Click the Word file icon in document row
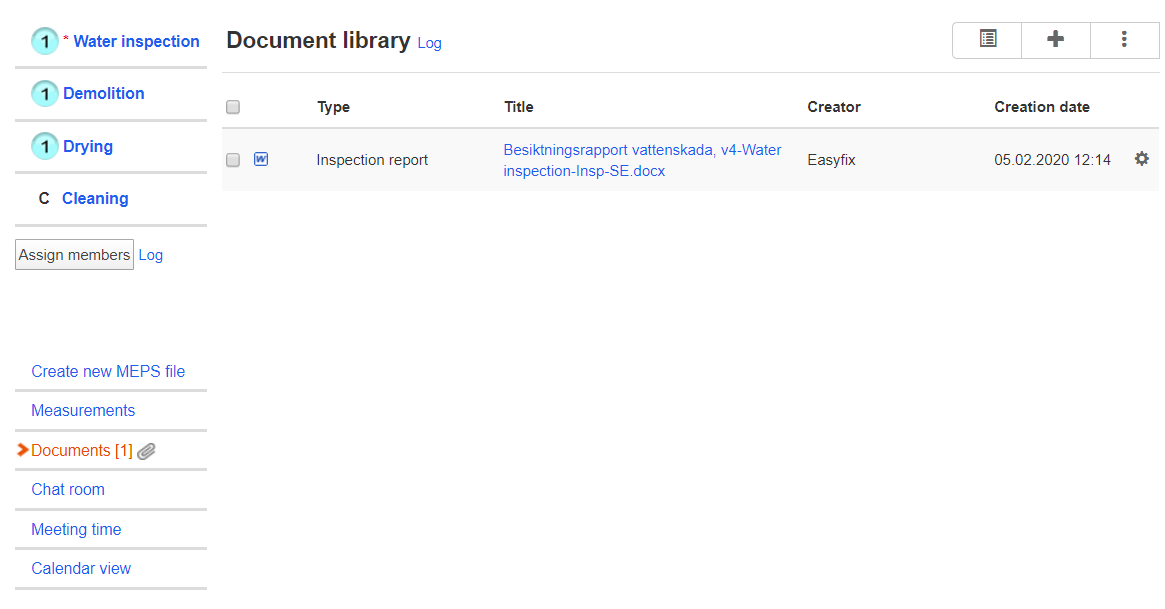The image size is (1165, 609). 261,159
